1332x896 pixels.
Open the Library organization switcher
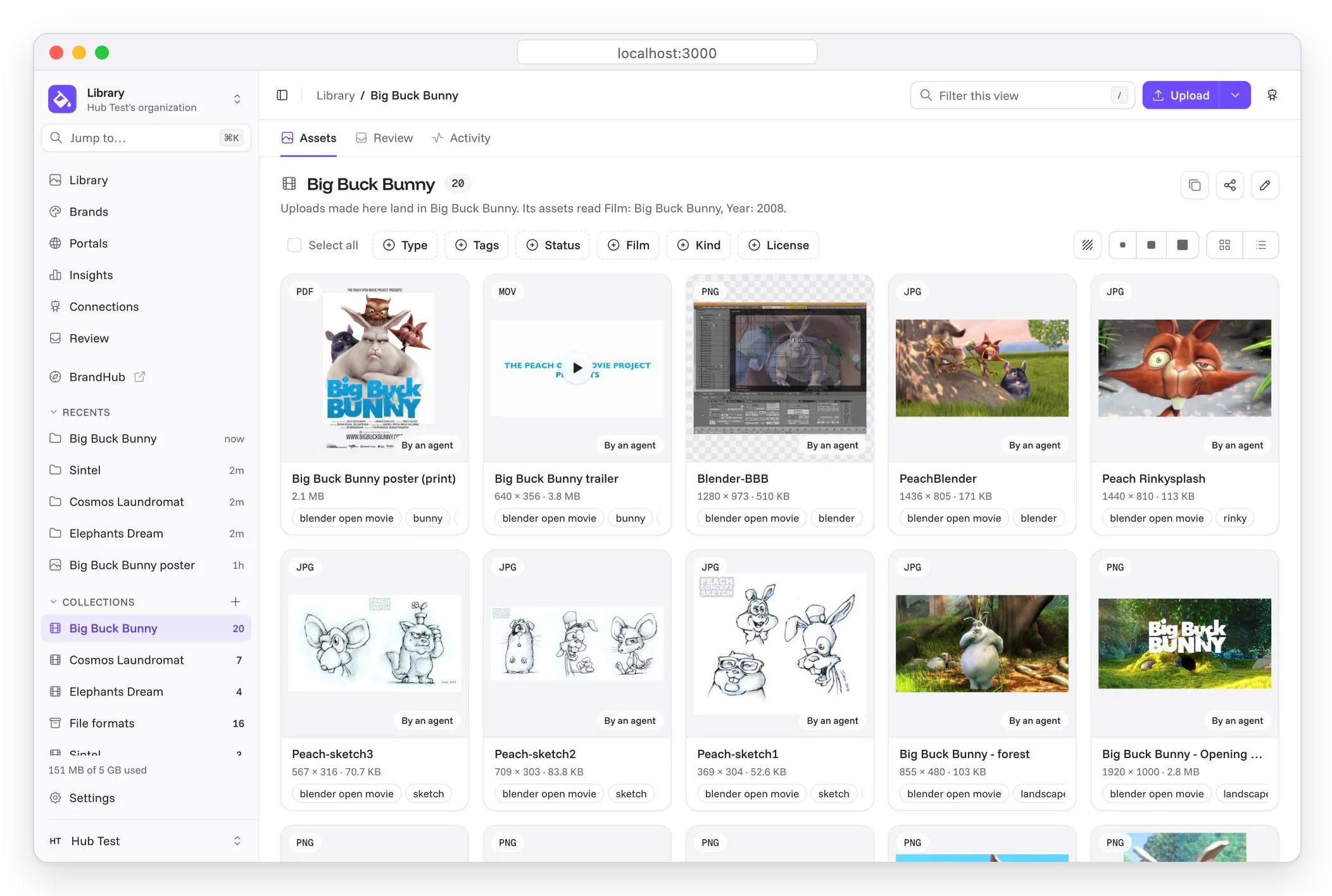coord(146,99)
